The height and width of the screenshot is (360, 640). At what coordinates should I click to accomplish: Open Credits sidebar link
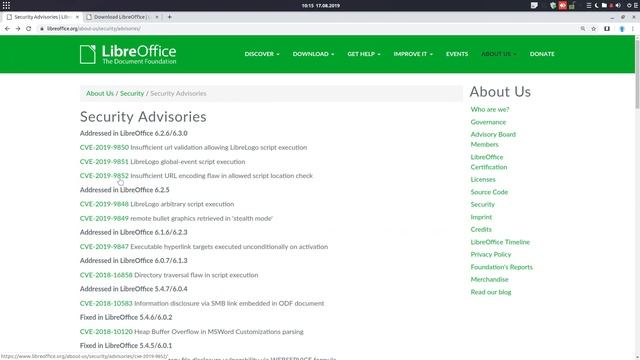tap(481, 229)
